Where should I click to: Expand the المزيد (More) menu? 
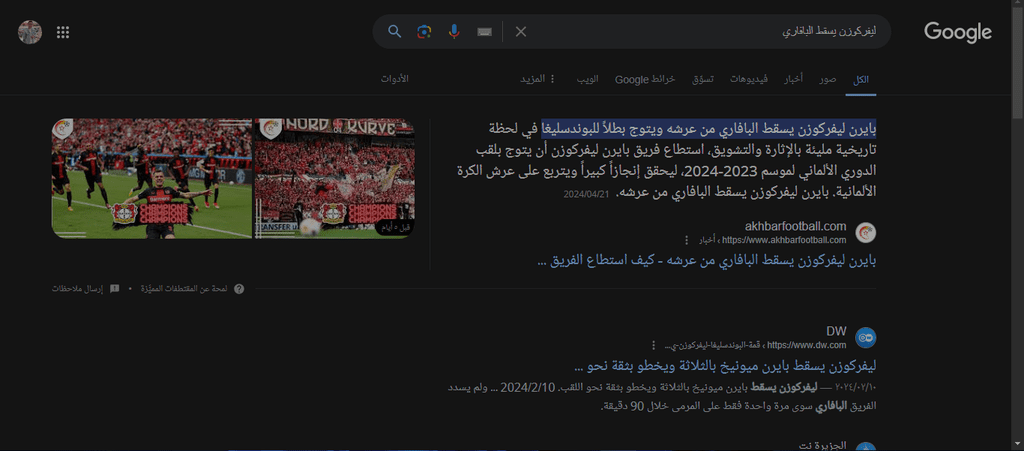[537, 79]
